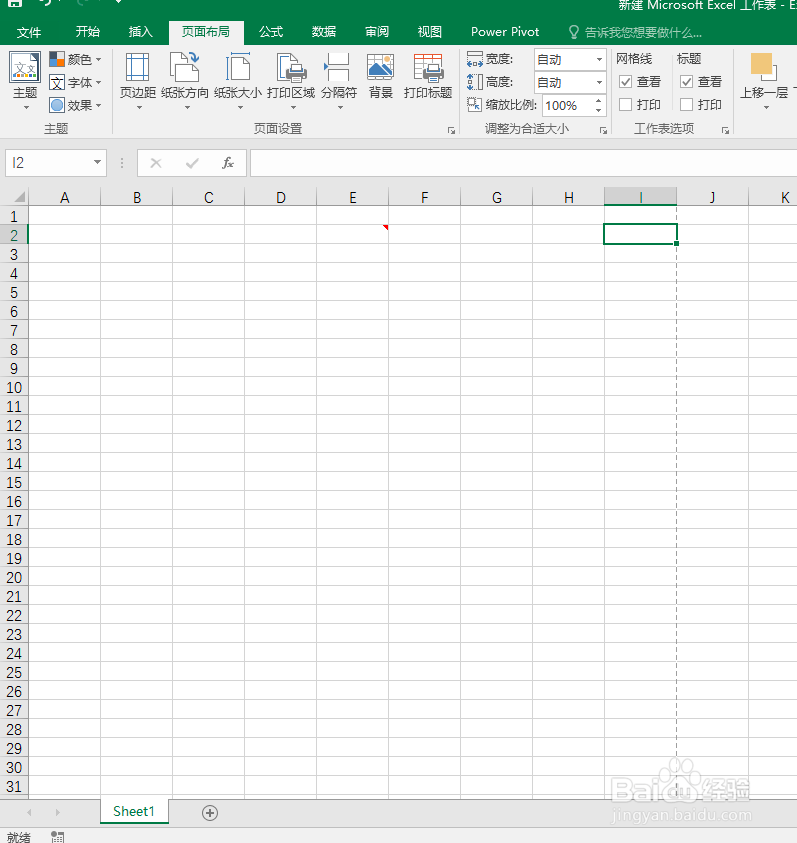This screenshot has width=797, height=843.
Task: Open the 主题 themes gallery
Action: (25, 81)
